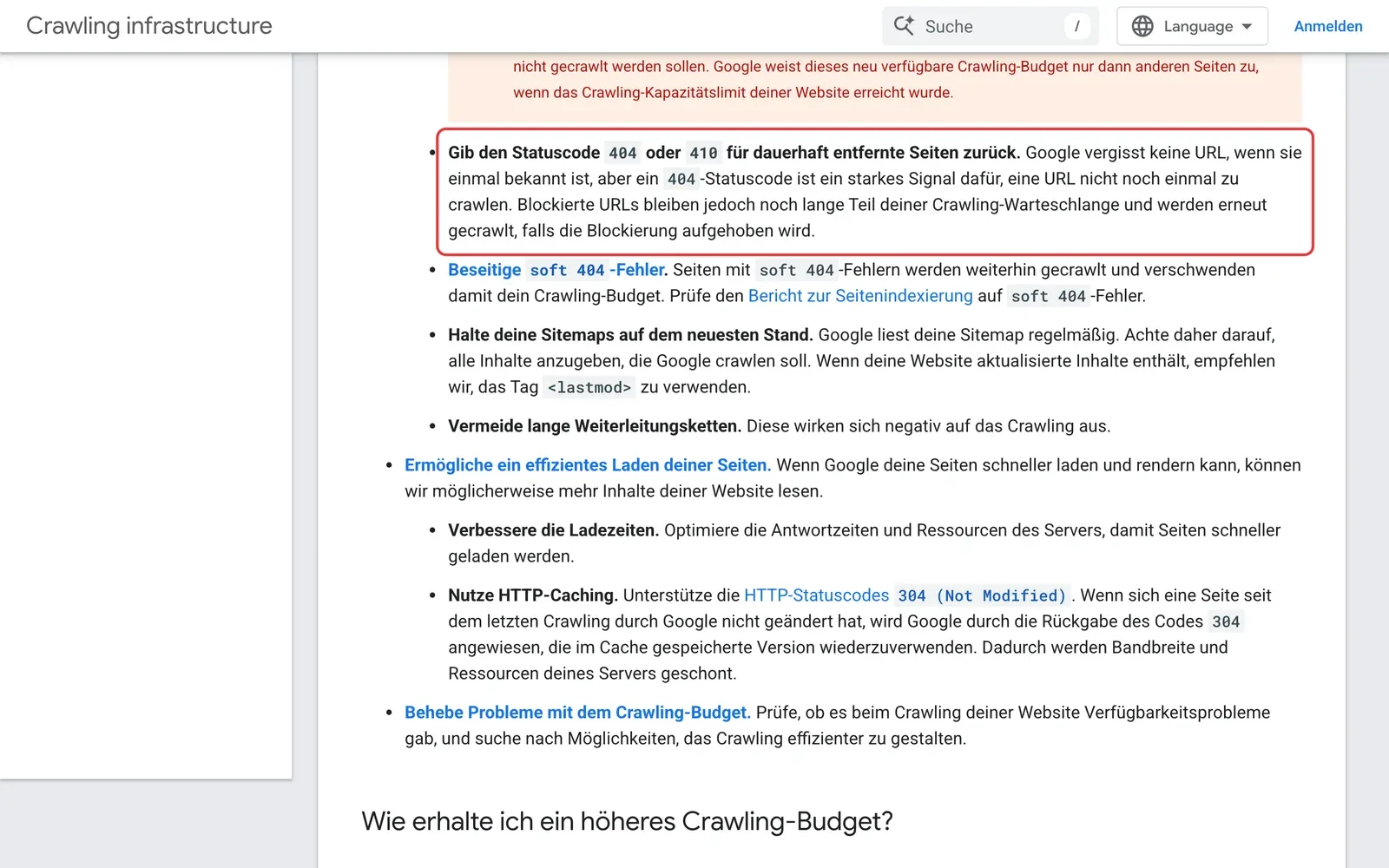This screenshot has height=868, width=1389.
Task: Open the Language dropdown
Action: pos(1192,26)
